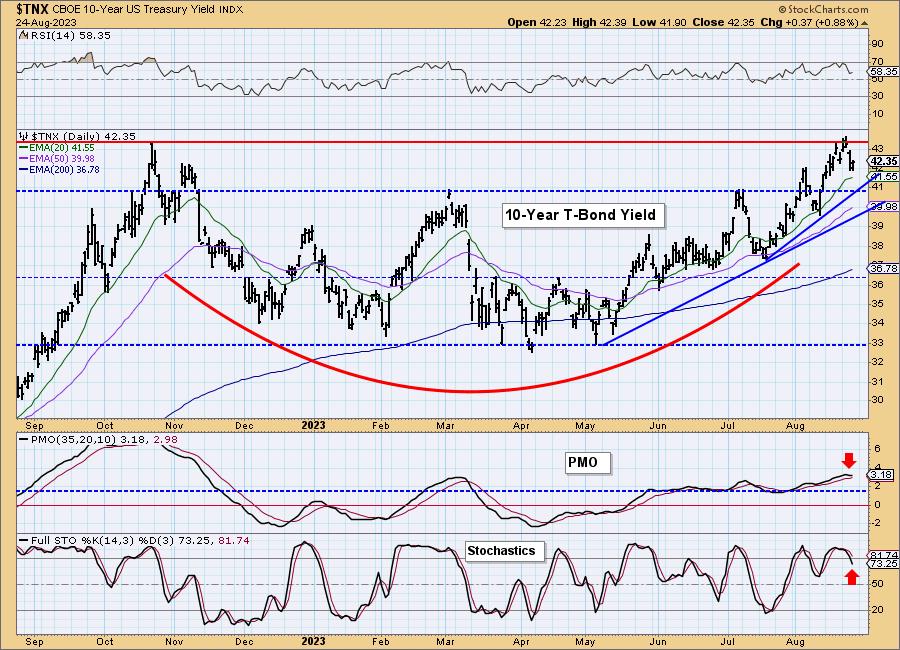
Task: Click the Chg +0.37 (+0.88%) readout
Action: [x=809, y=22]
